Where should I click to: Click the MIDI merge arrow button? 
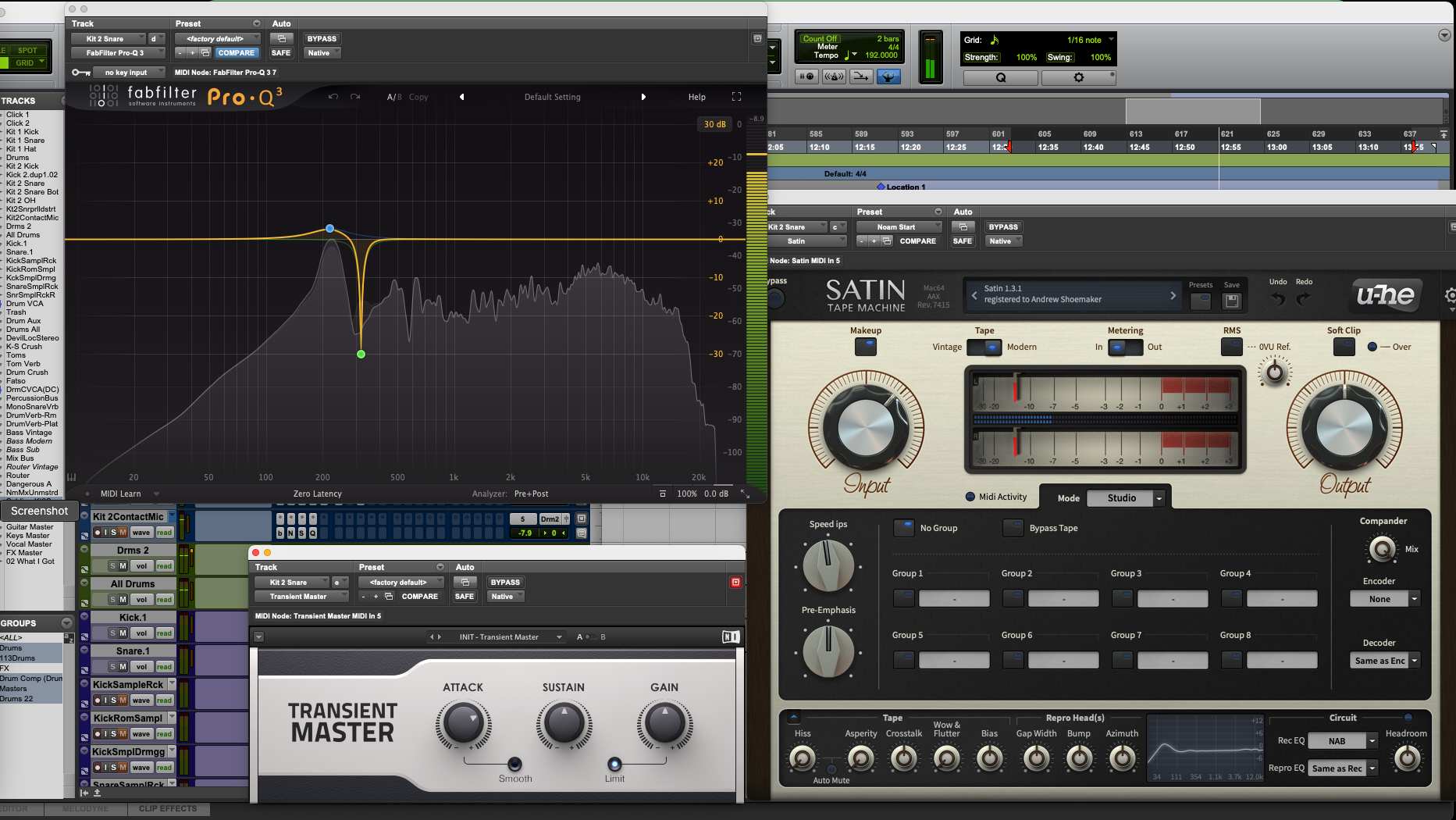pyautogui.click(x=861, y=77)
